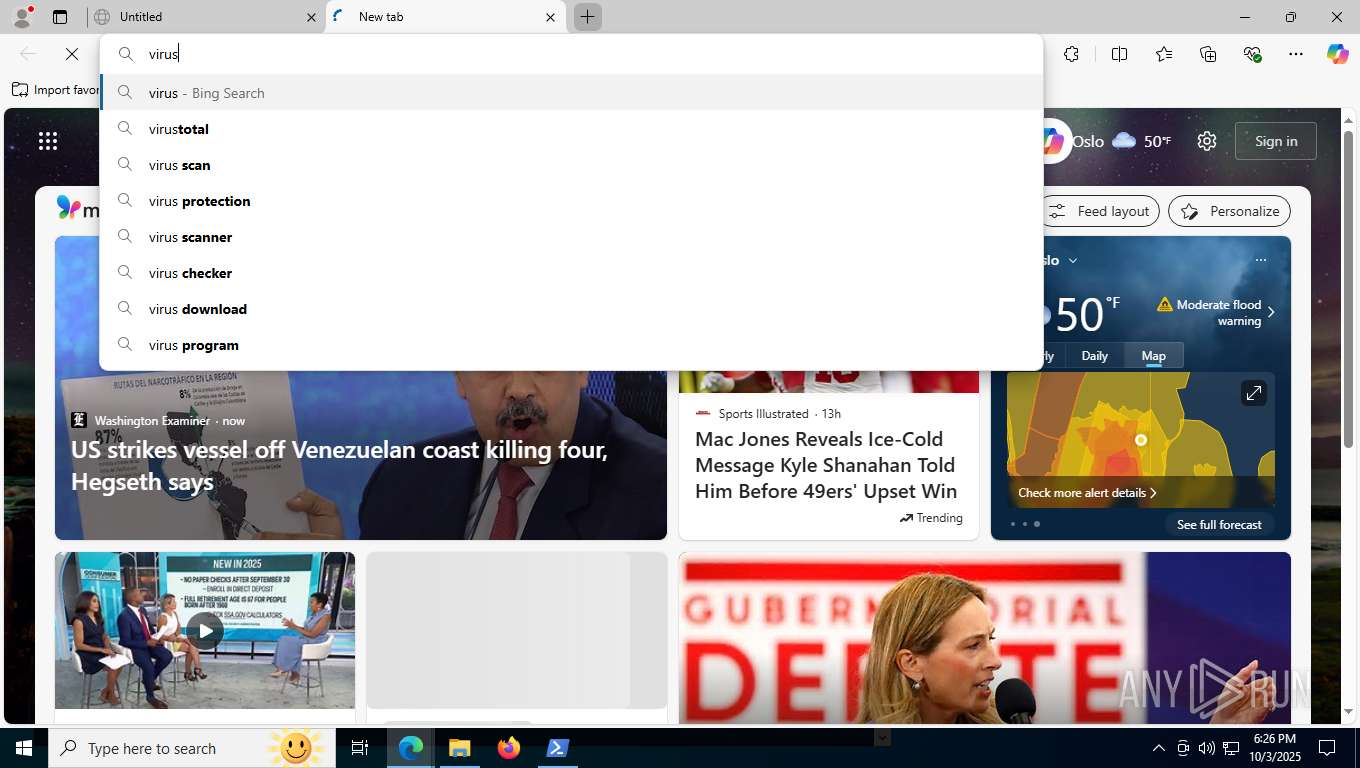Click the Trending tag
1360x768 pixels.
pyautogui.click(x=931, y=517)
